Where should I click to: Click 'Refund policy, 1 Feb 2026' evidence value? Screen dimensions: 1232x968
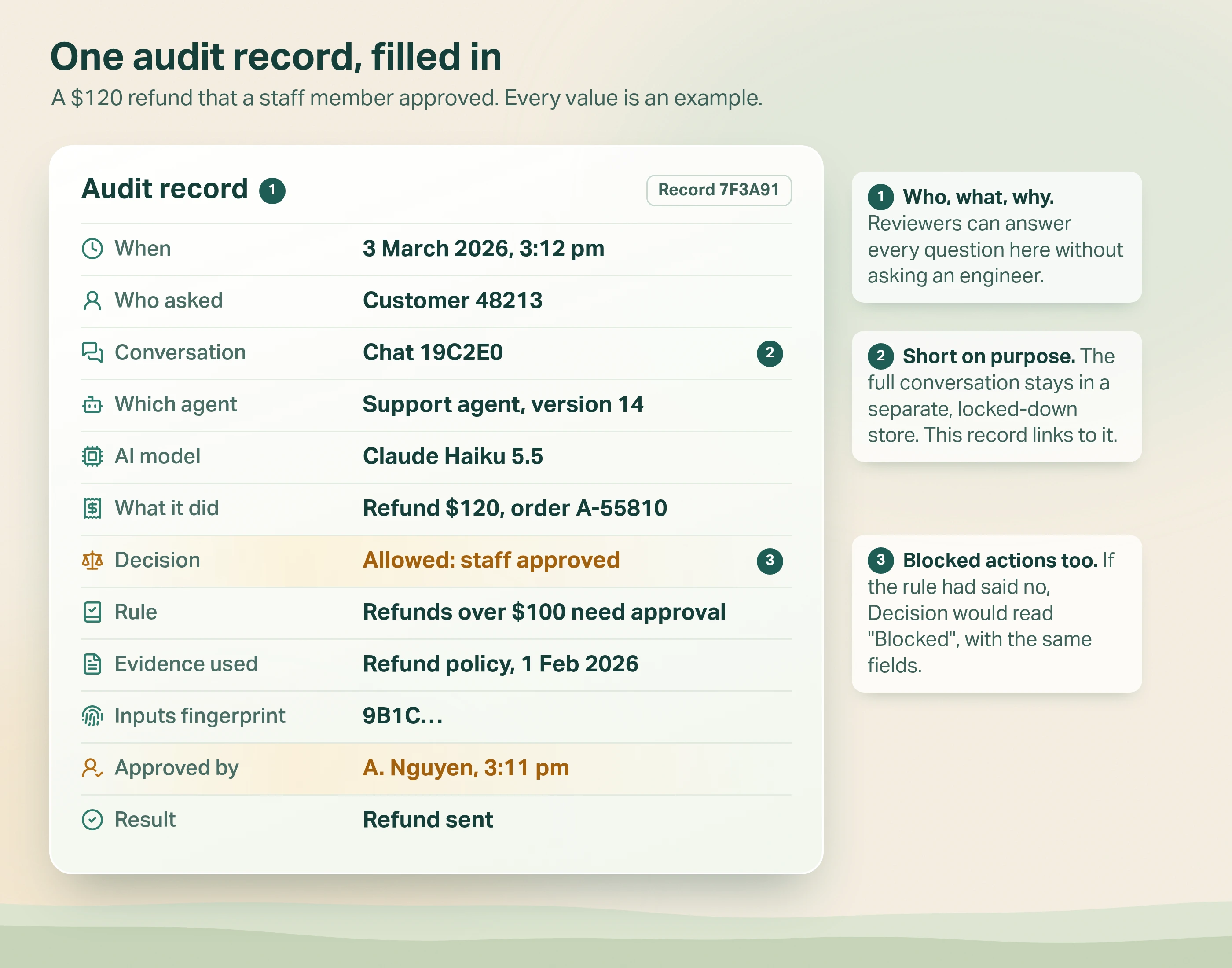tap(500, 664)
